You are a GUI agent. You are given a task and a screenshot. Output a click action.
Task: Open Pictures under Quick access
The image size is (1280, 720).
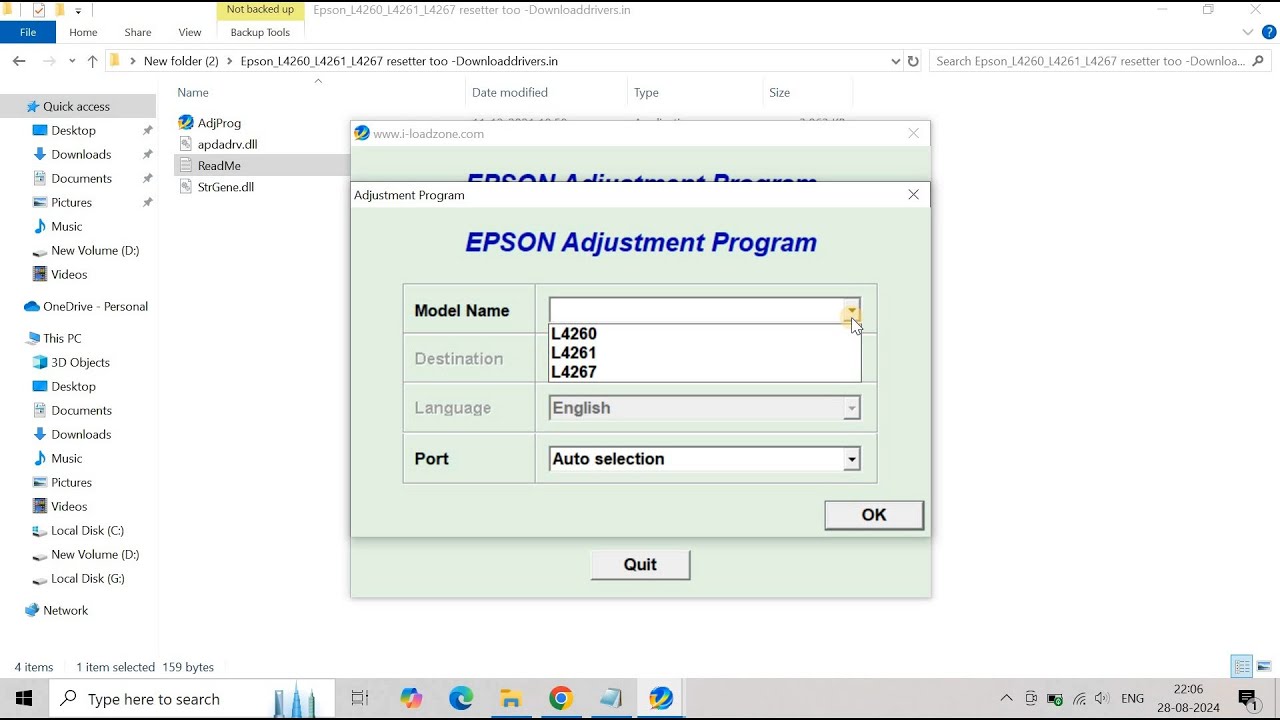[x=71, y=202]
